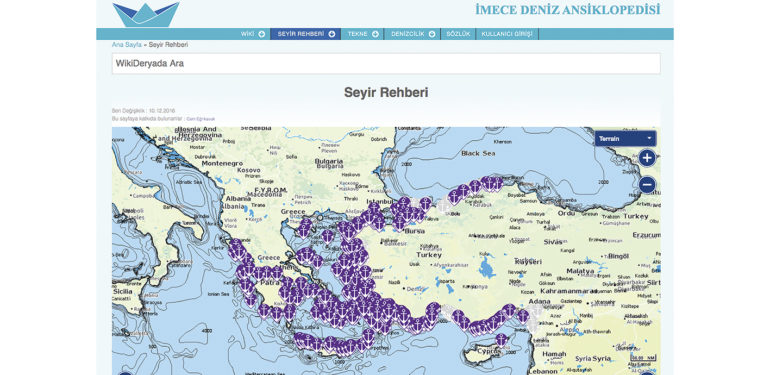Click the rightmost anchor marker on the Black Sea coast

pos(497,183)
